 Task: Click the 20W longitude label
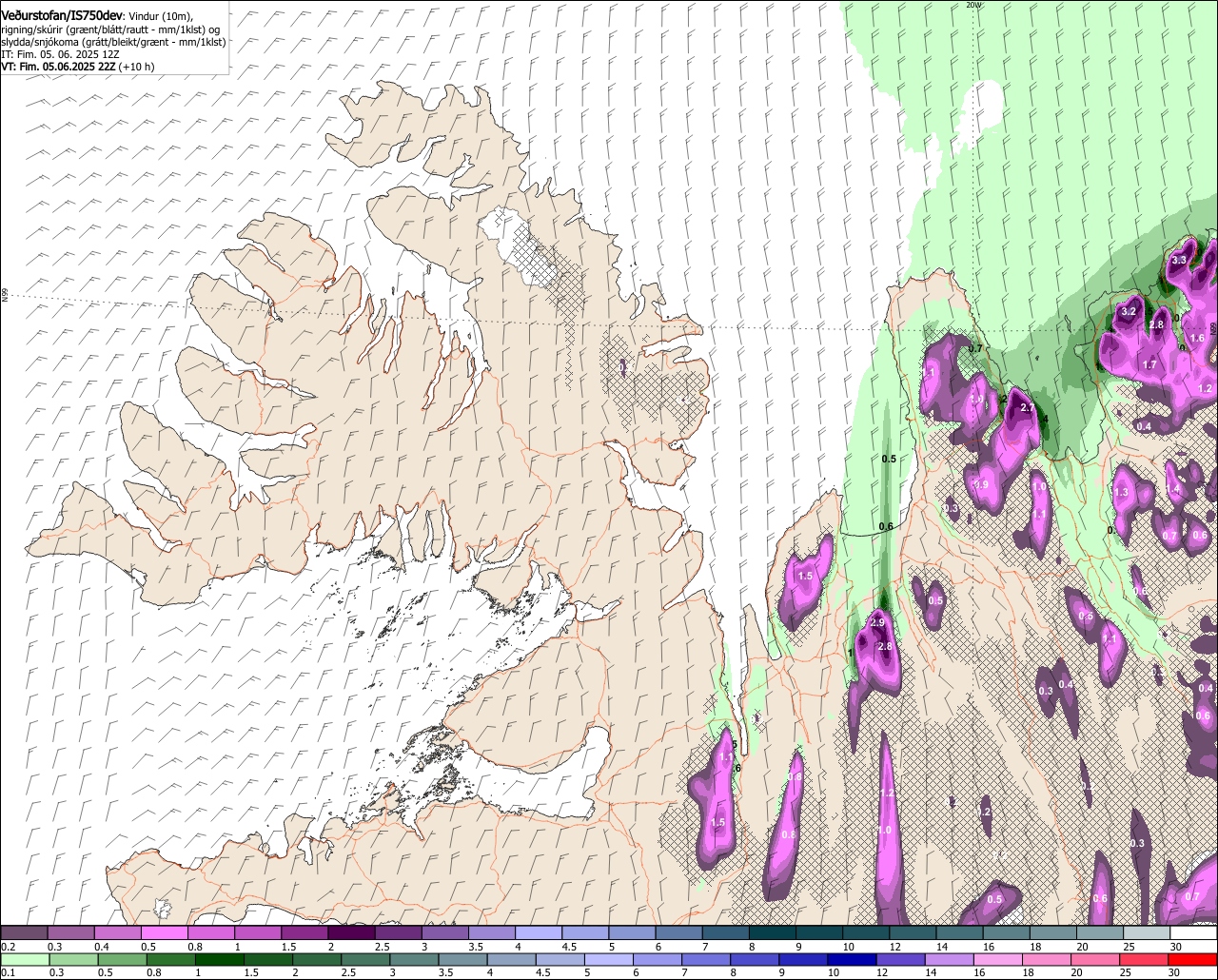[973, 5]
